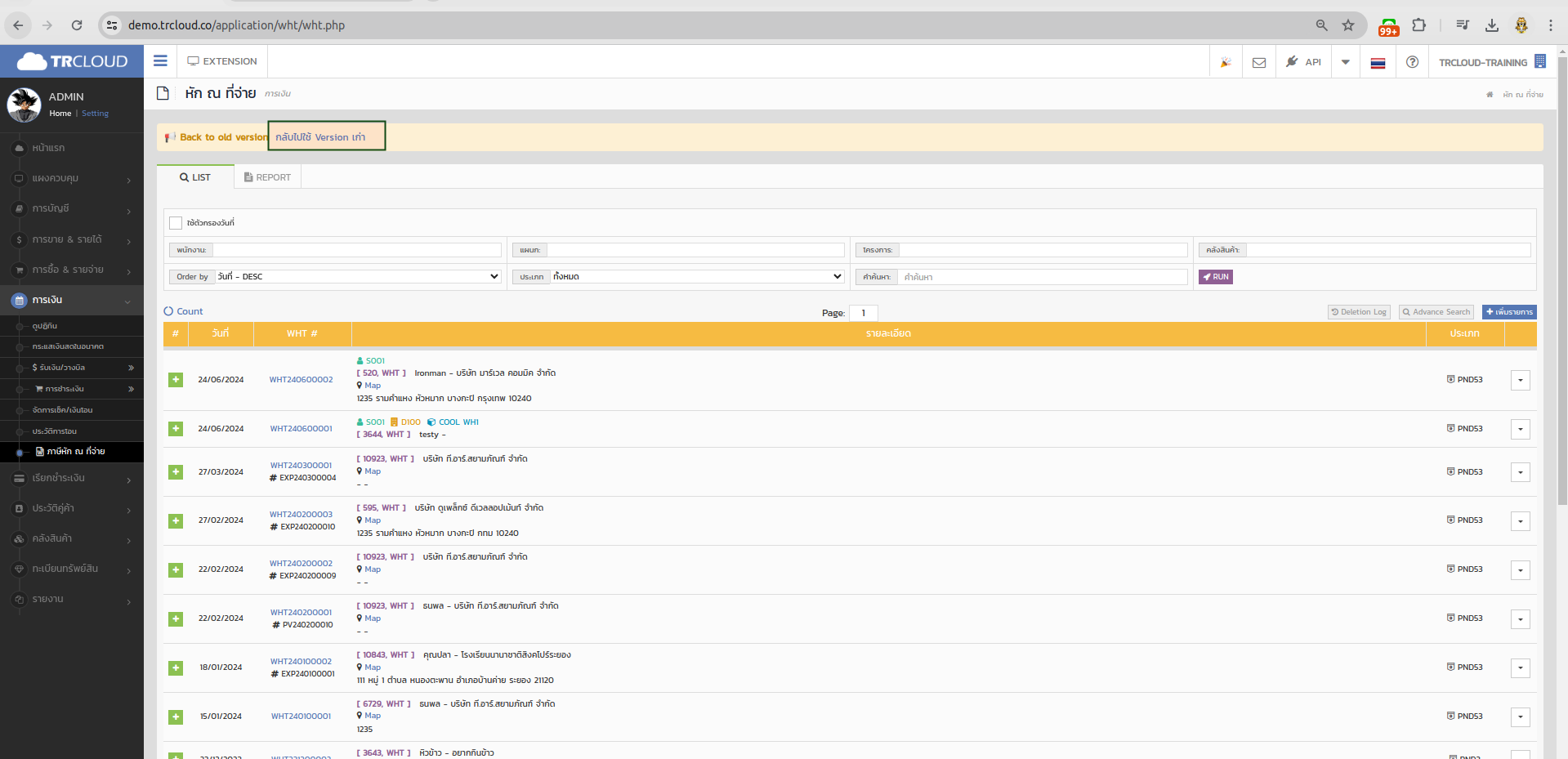Open dropdown caret next to API
The height and width of the screenshot is (759, 1568).
click(x=1345, y=62)
